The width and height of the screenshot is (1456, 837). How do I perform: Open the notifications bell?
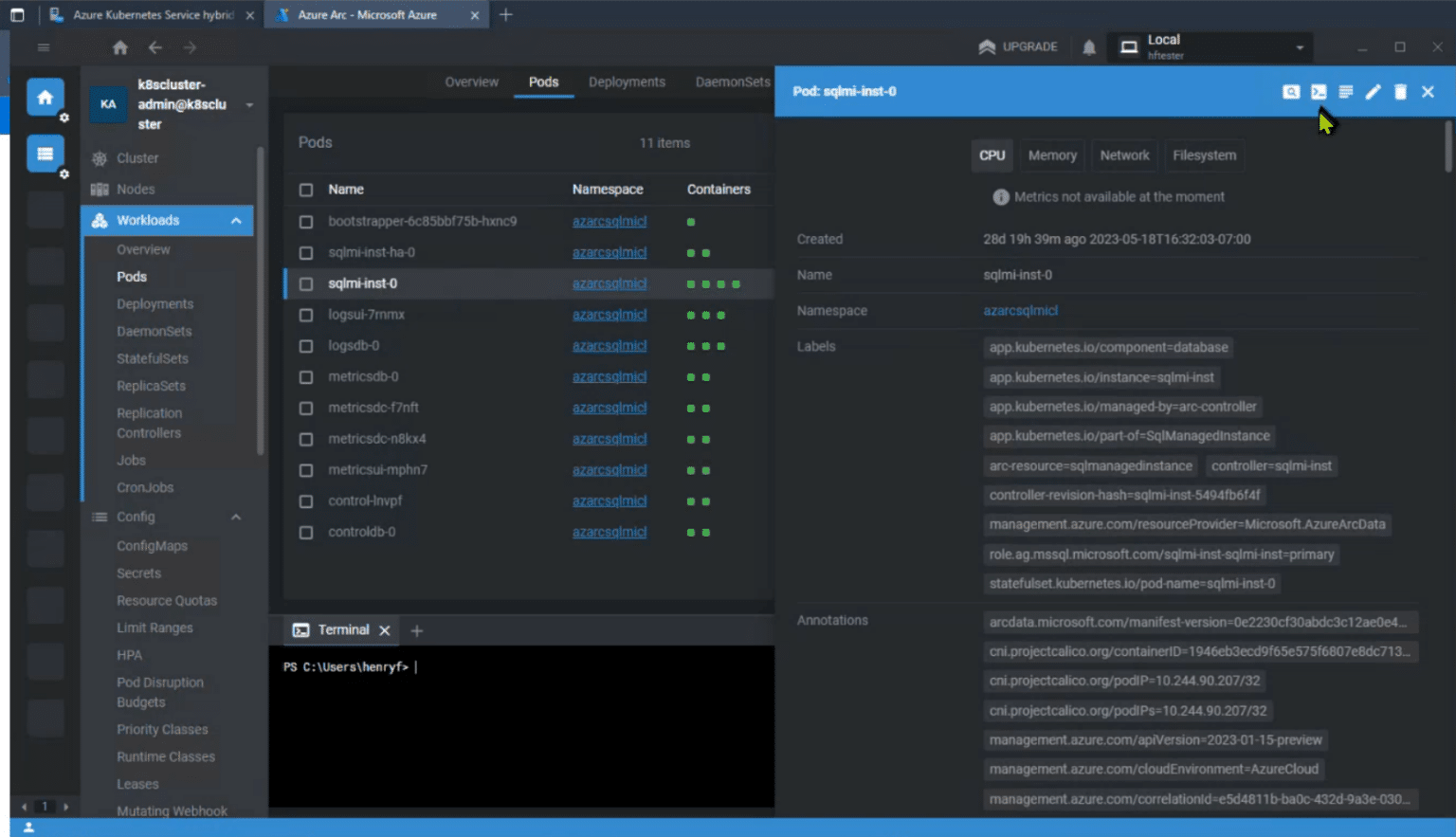(x=1089, y=47)
